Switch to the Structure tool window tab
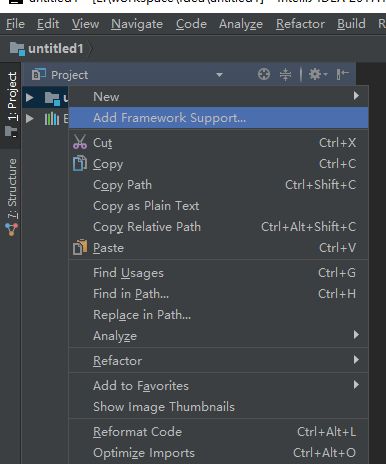This screenshot has height=464, width=386. pyautogui.click(x=12, y=197)
